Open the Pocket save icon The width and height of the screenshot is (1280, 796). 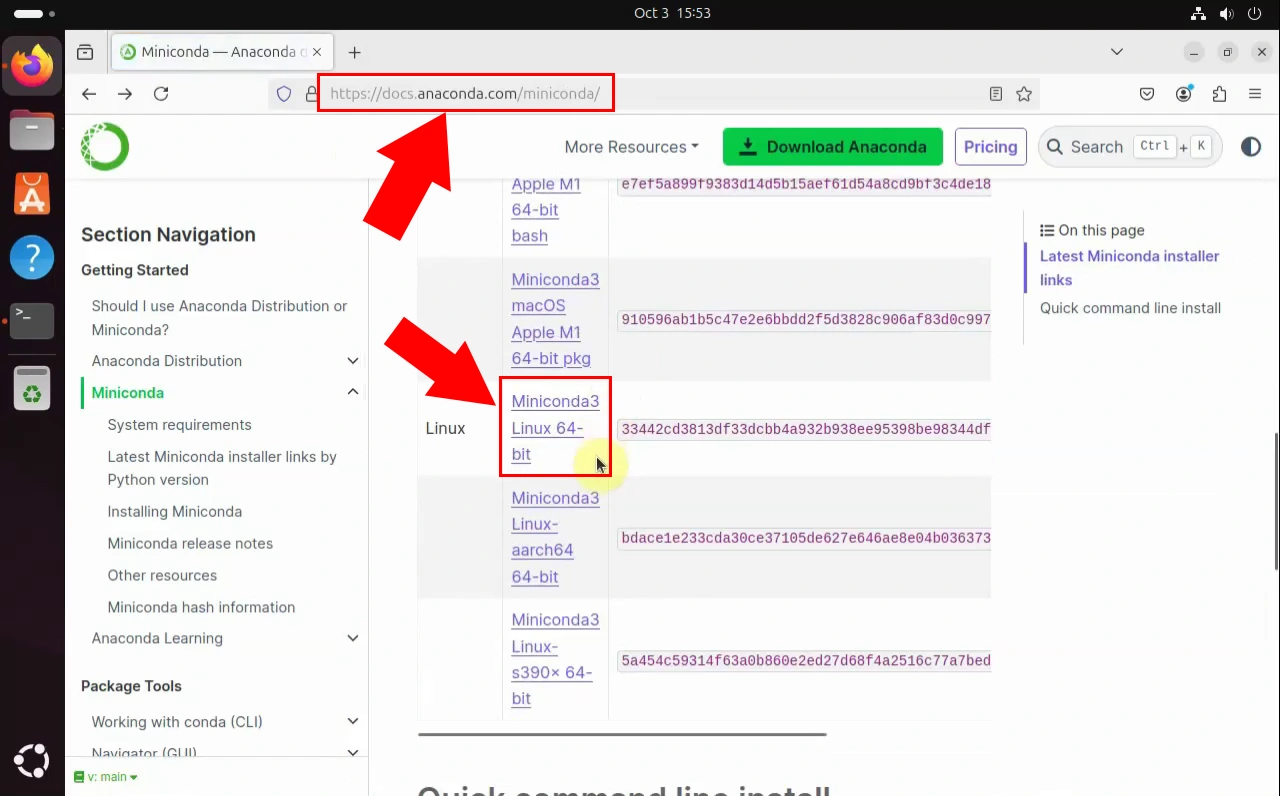click(1148, 94)
